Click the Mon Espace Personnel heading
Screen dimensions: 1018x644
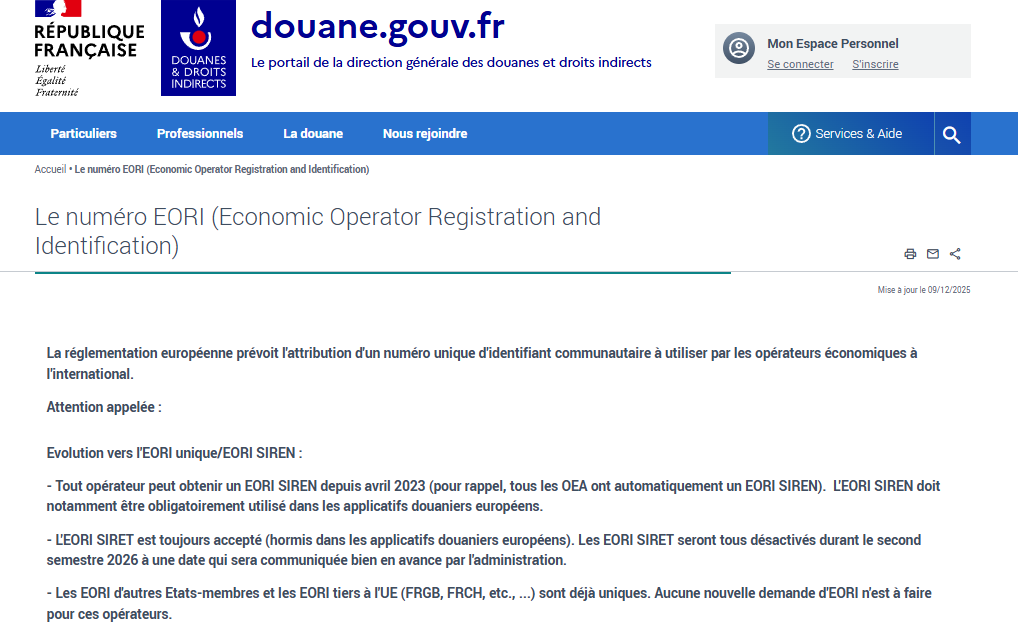click(832, 44)
